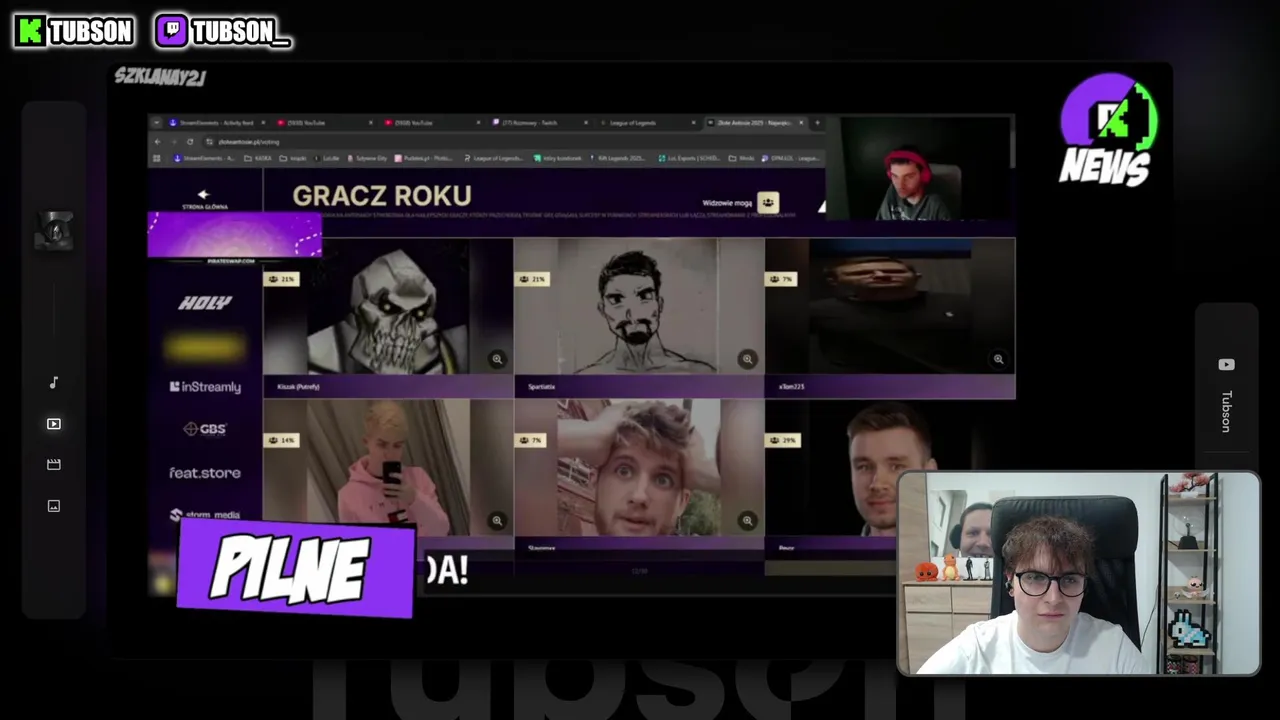This screenshot has width=1280, height=720.
Task: Click the Twitch TUBSON_ logo overlay
Action: 223,31
